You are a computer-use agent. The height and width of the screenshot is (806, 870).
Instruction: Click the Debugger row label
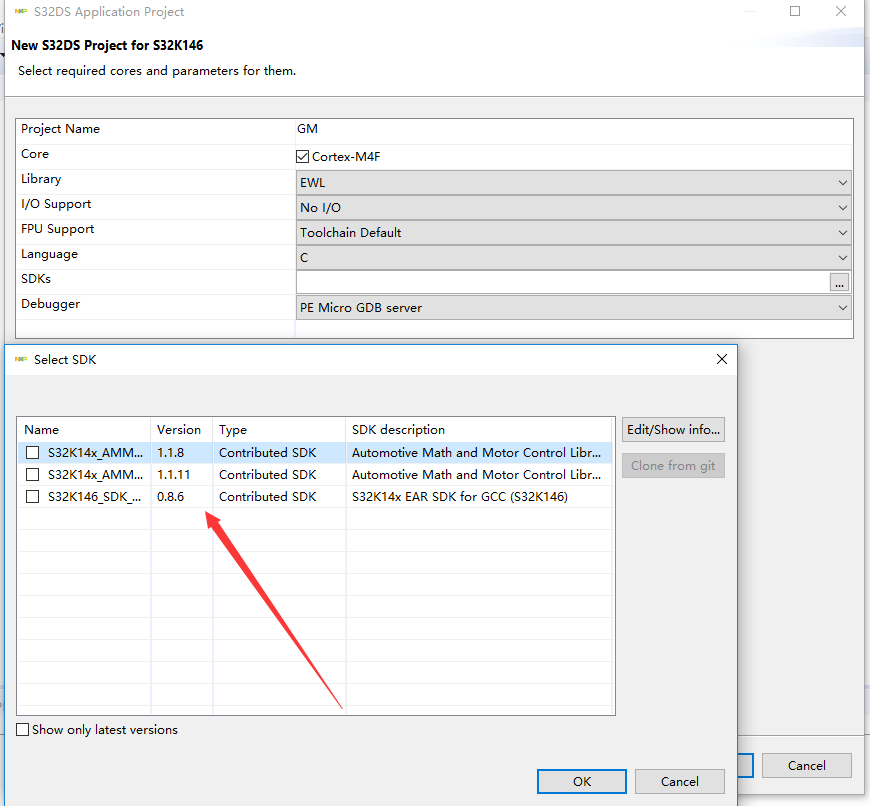point(50,304)
